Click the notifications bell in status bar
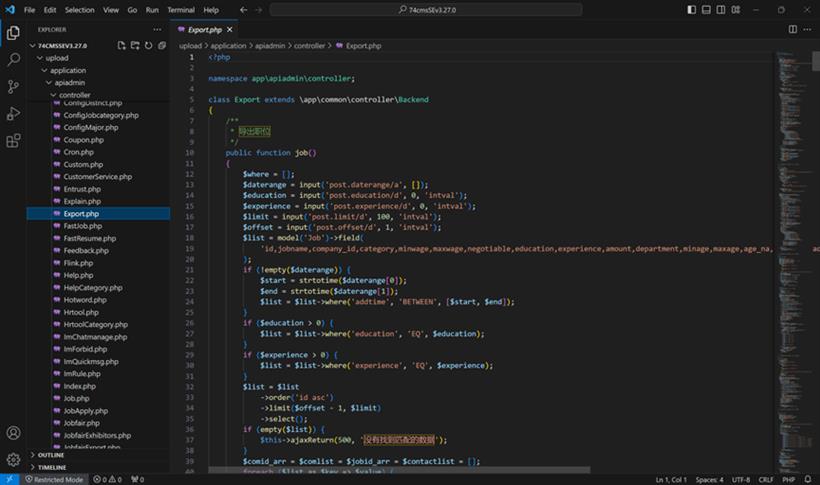The width and height of the screenshot is (820, 485). (x=808, y=479)
